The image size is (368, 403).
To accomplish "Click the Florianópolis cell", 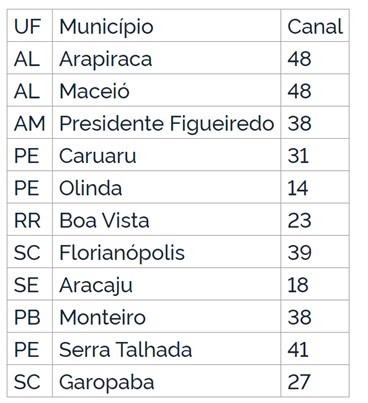I will point(166,252).
